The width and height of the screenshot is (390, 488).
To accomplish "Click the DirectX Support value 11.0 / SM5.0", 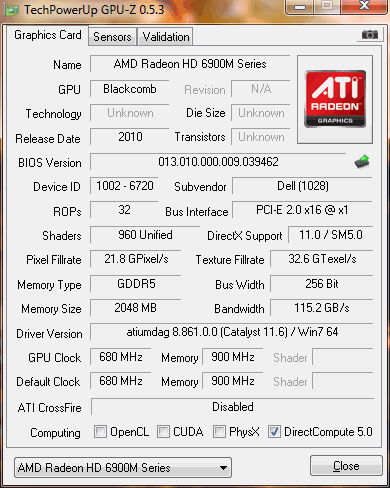I will click(331, 235).
